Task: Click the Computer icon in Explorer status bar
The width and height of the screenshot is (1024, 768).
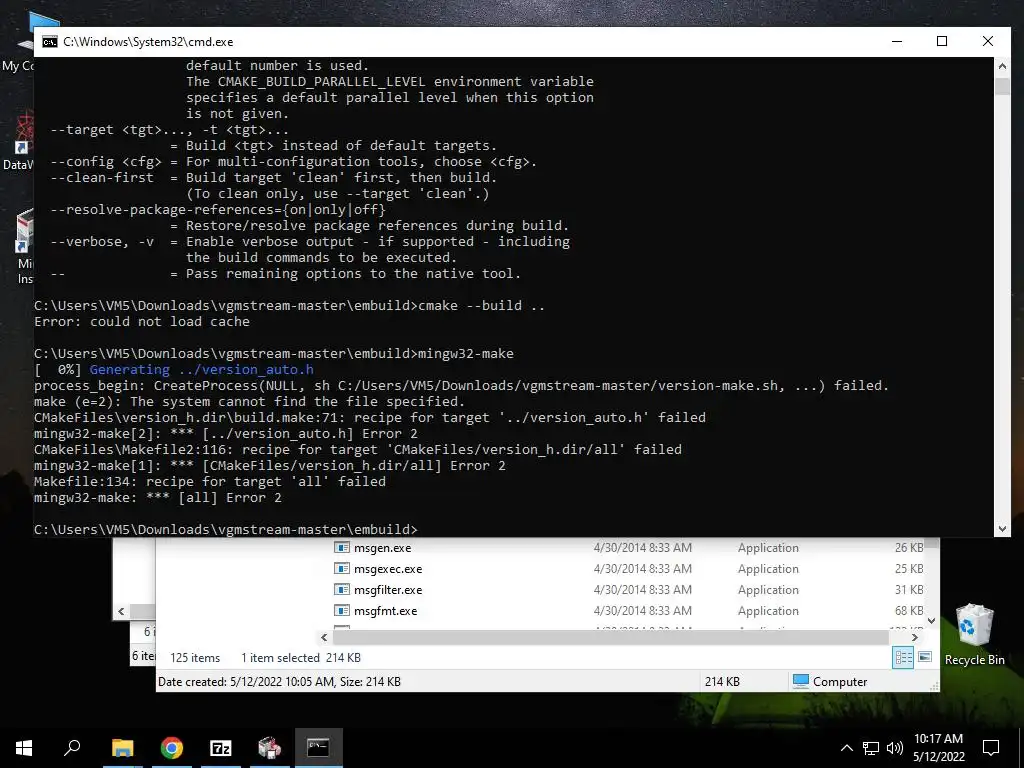Action: 801,681
